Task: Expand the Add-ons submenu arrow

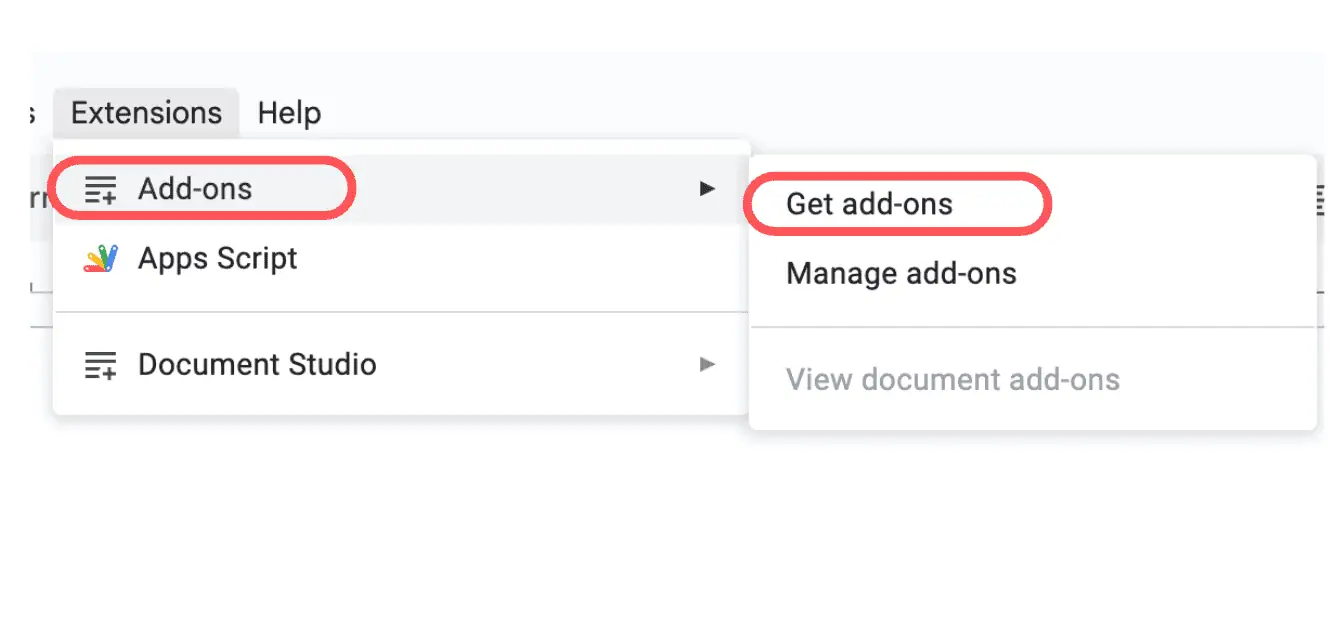Action: click(x=707, y=188)
